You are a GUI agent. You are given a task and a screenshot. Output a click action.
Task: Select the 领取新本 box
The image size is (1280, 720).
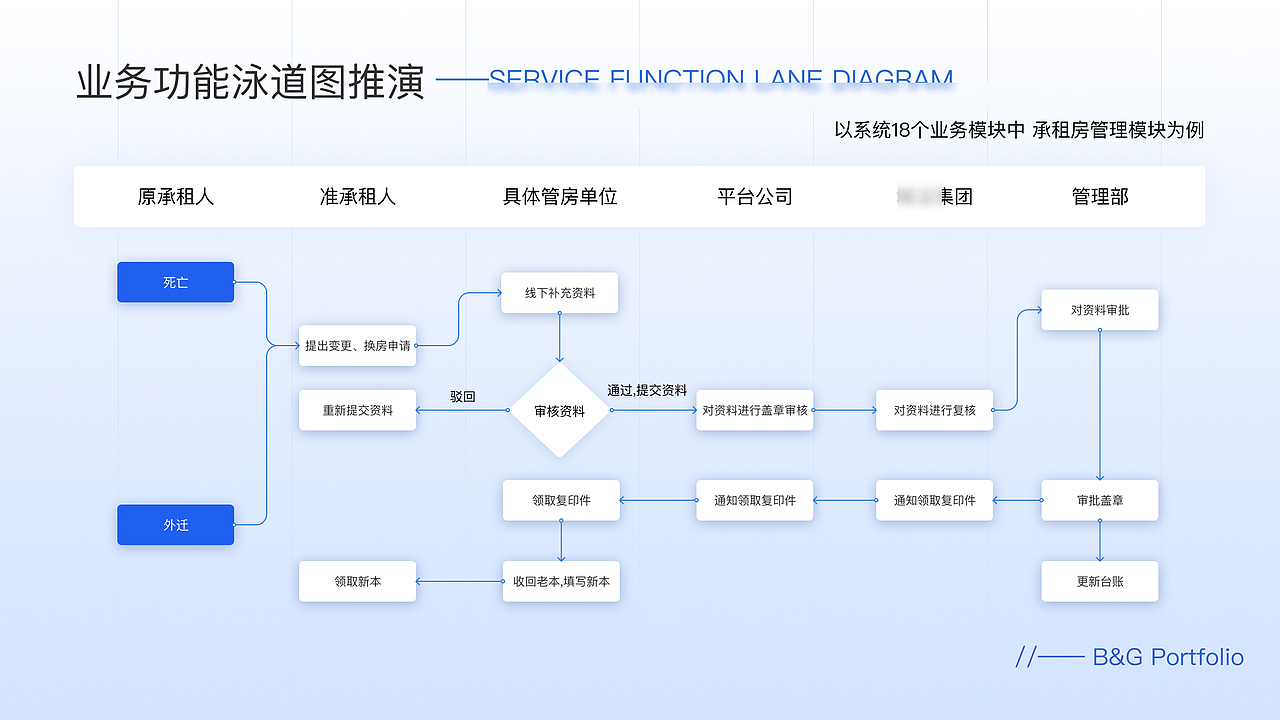(x=357, y=581)
